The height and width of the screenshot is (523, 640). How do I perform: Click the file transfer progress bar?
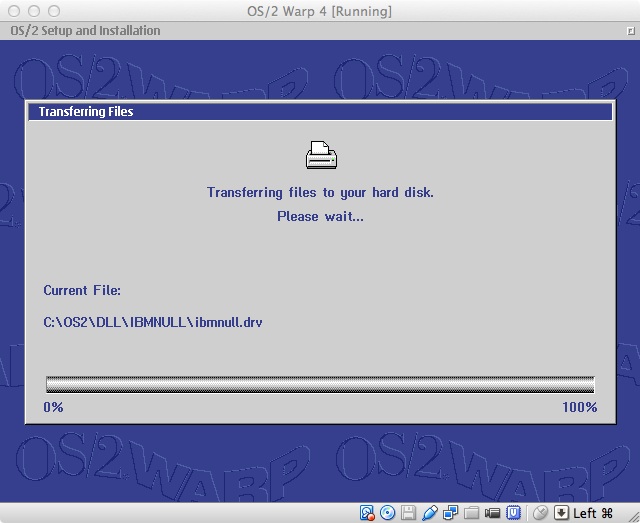(x=320, y=385)
